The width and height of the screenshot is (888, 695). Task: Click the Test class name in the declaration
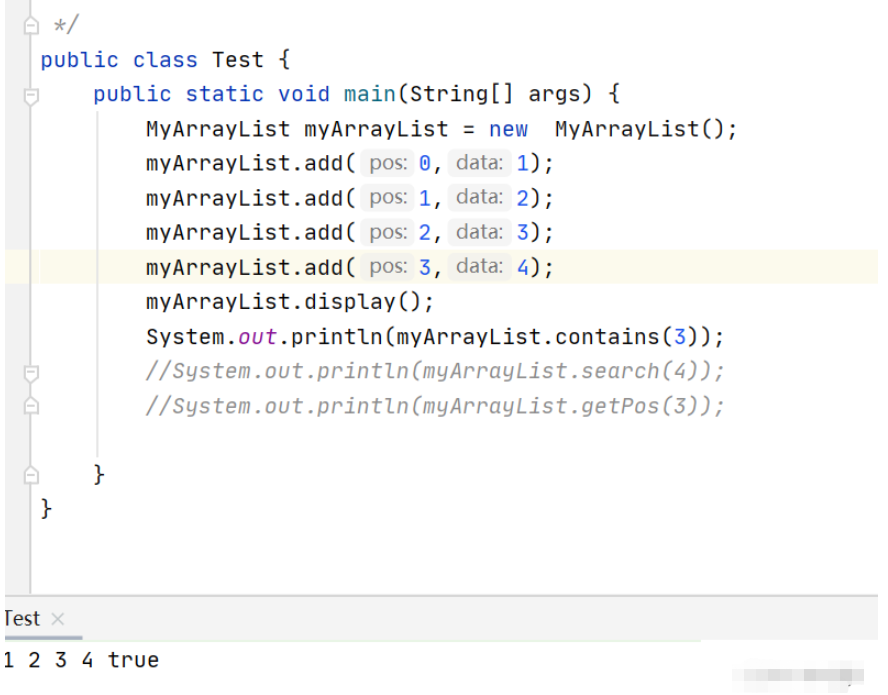237,60
